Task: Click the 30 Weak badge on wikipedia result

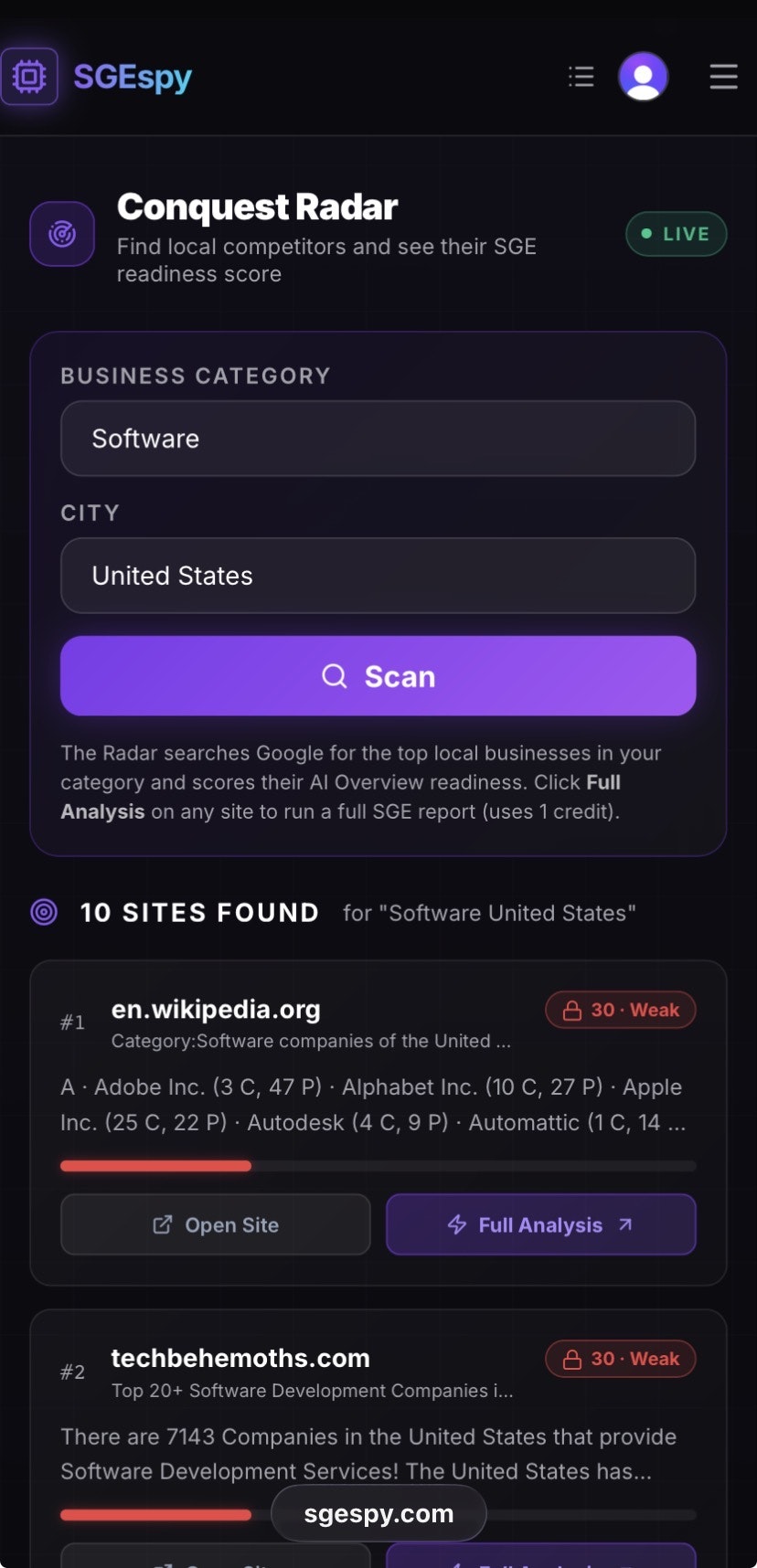Action: tap(621, 1010)
